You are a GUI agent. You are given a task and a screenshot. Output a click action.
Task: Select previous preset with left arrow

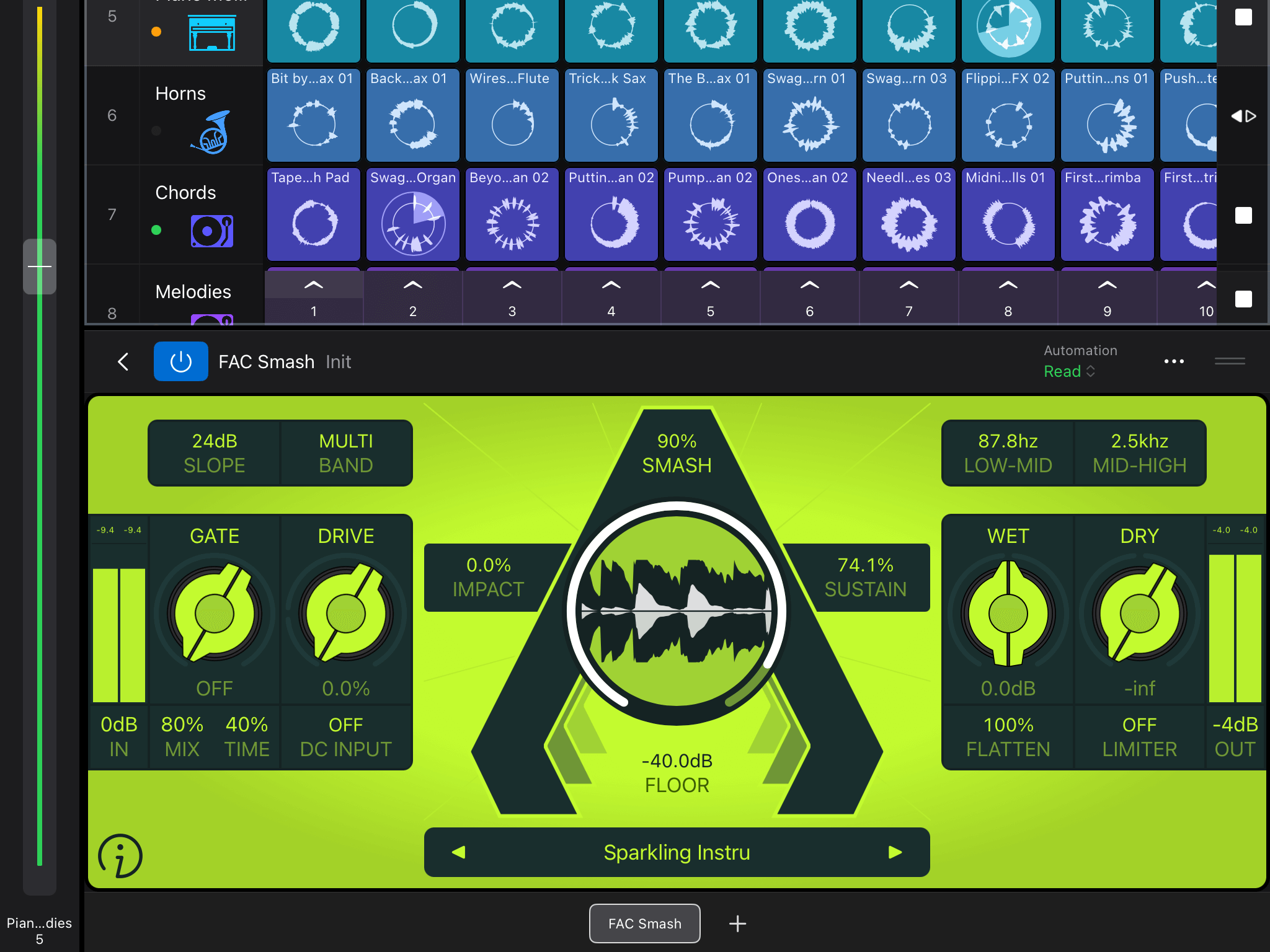click(x=458, y=852)
